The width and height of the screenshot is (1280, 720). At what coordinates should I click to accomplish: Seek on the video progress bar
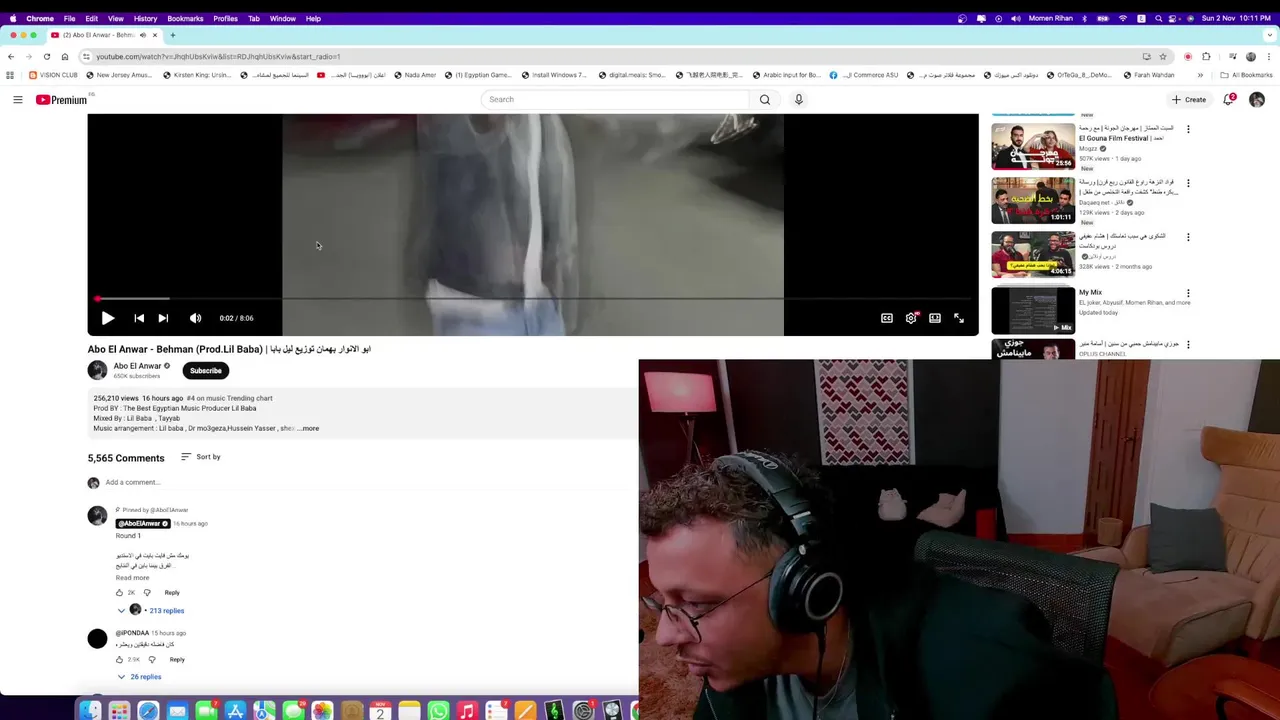(x=533, y=298)
